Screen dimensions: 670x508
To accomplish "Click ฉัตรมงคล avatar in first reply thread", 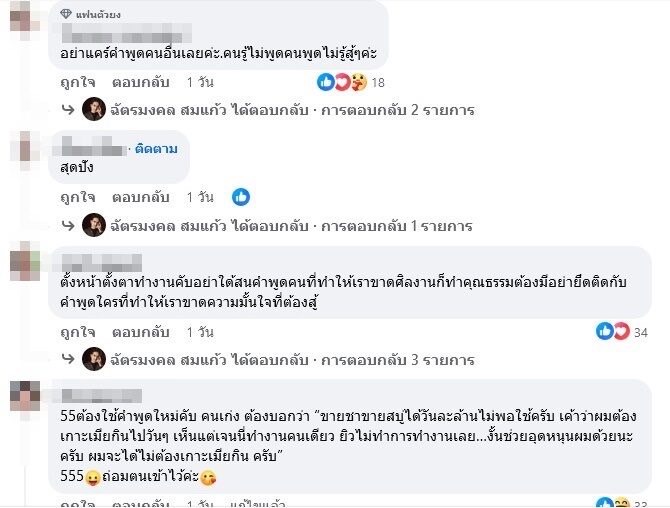I will click(x=94, y=110).
